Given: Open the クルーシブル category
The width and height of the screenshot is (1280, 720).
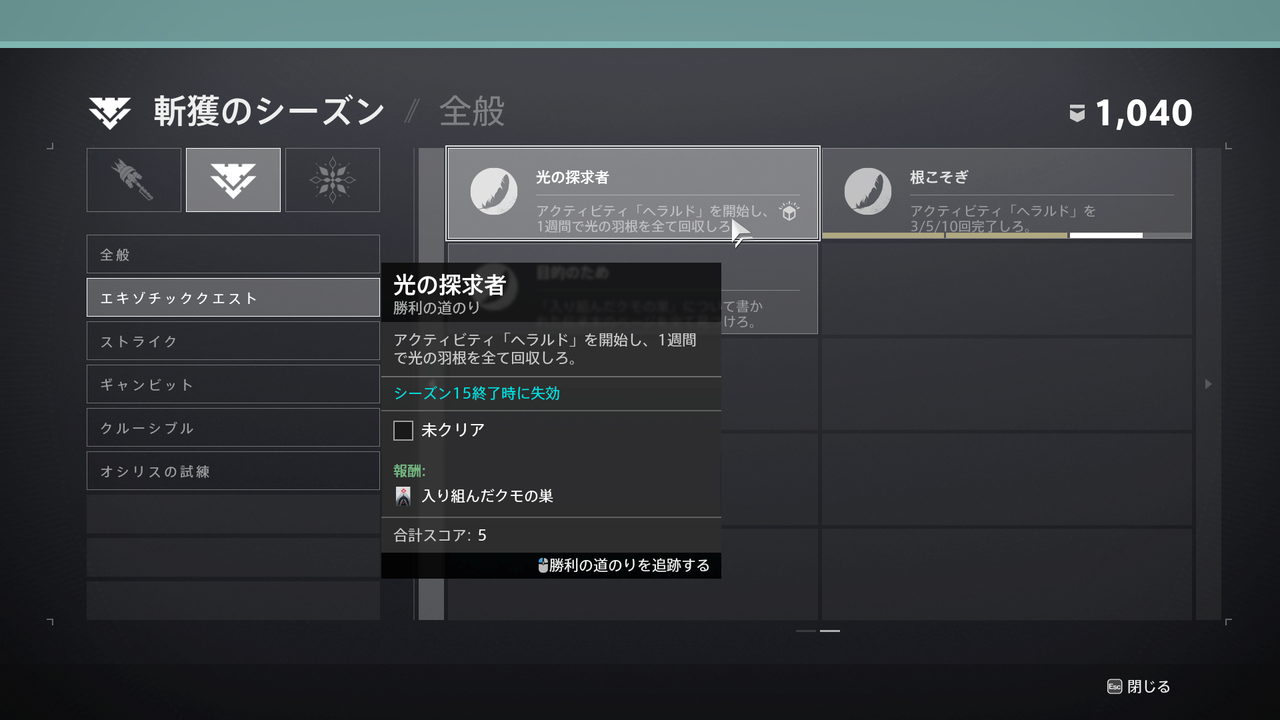Looking at the screenshot, I should coord(233,427).
